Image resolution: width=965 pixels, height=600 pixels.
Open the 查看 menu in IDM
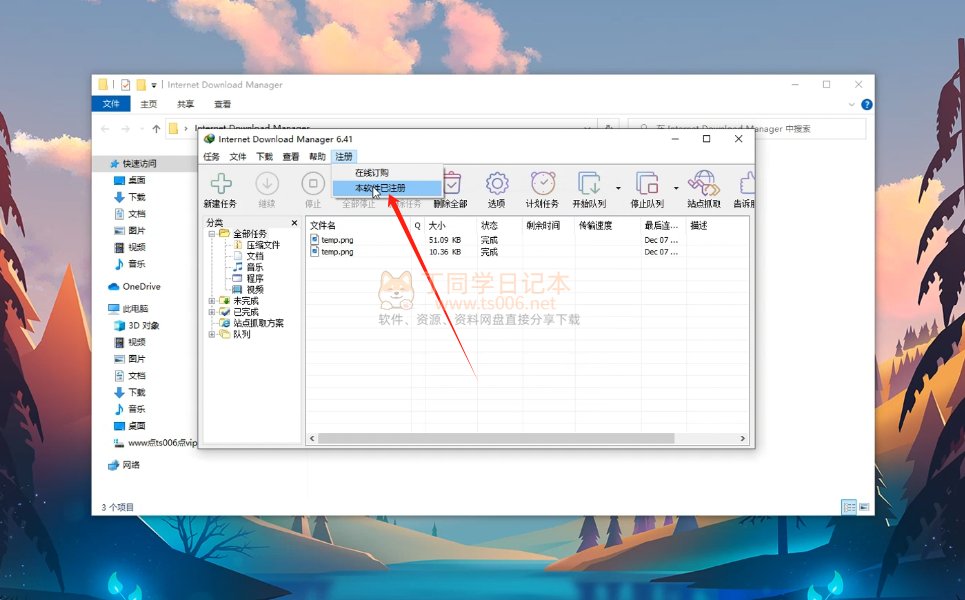[291, 156]
